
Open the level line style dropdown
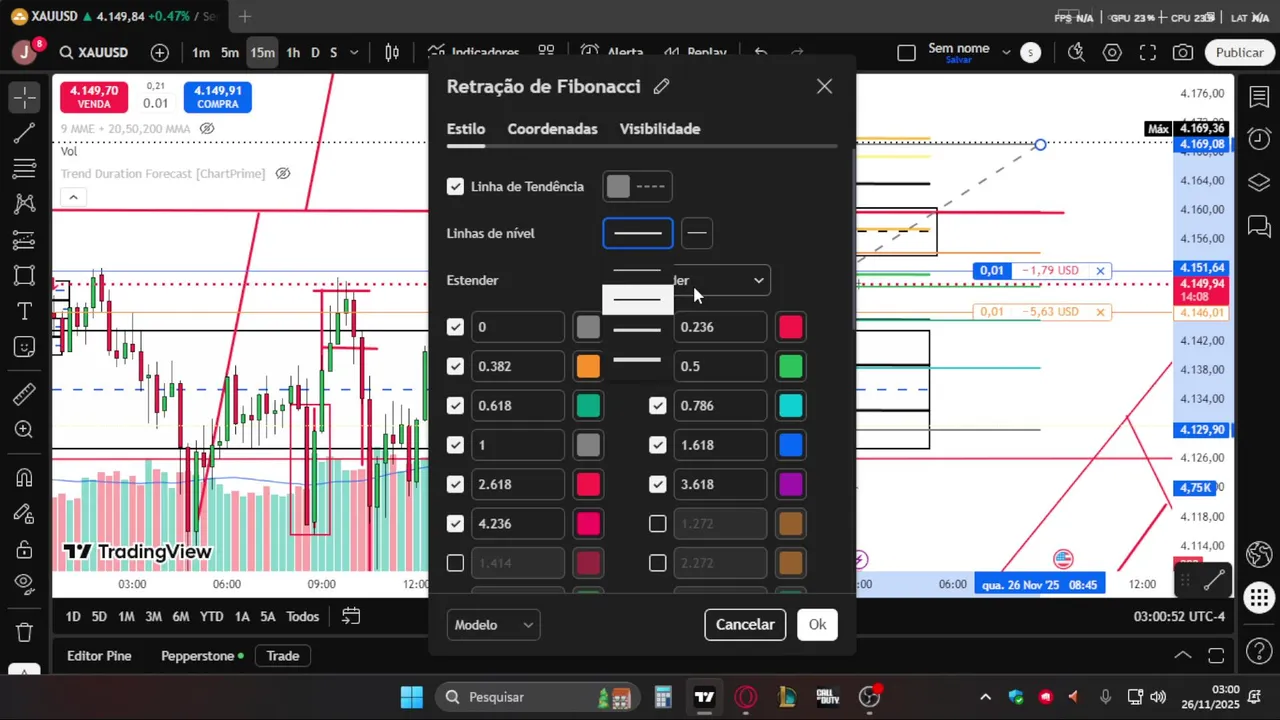pyautogui.click(x=697, y=233)
